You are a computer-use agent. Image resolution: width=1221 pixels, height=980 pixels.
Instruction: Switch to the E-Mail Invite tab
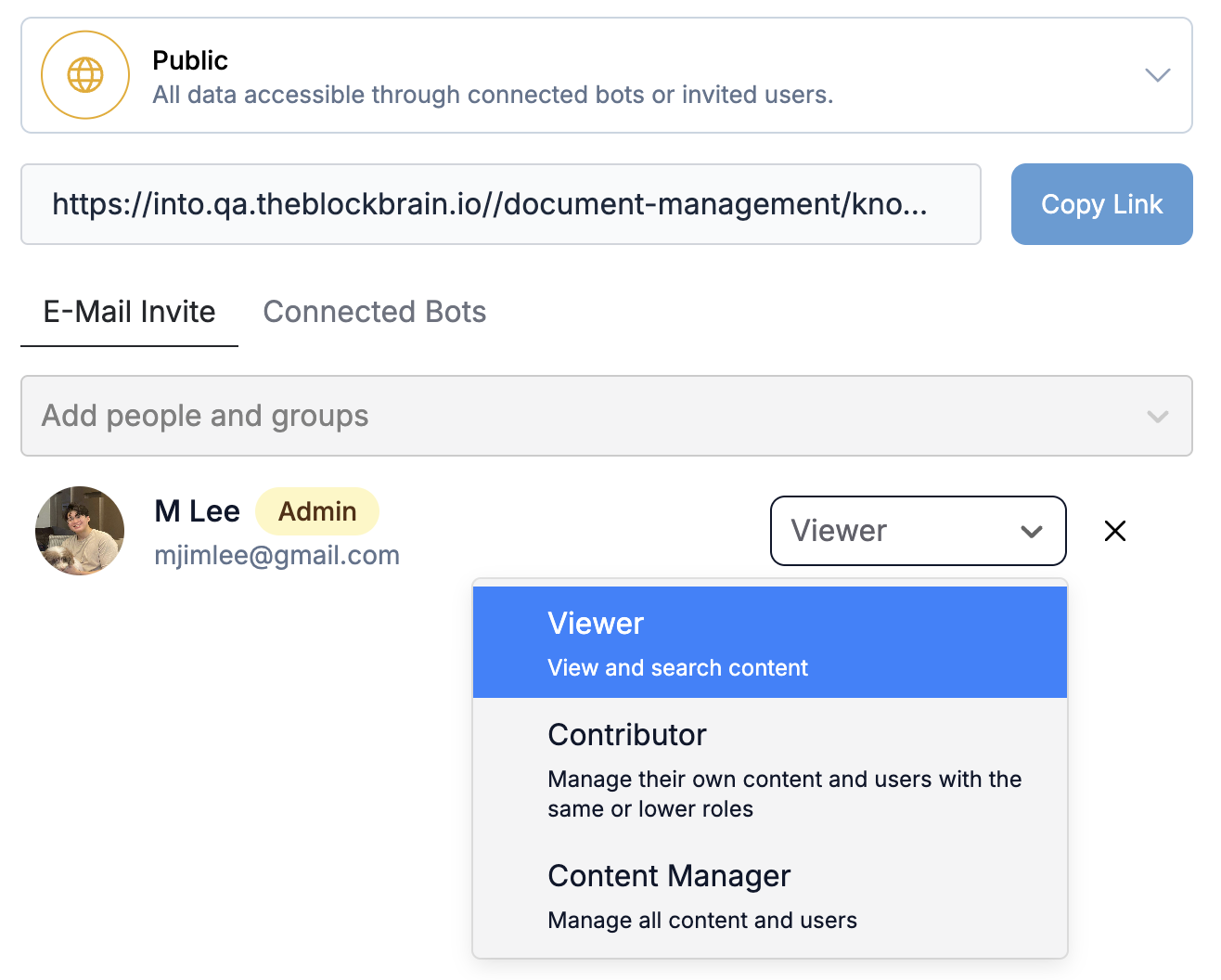tap(129, 312)
